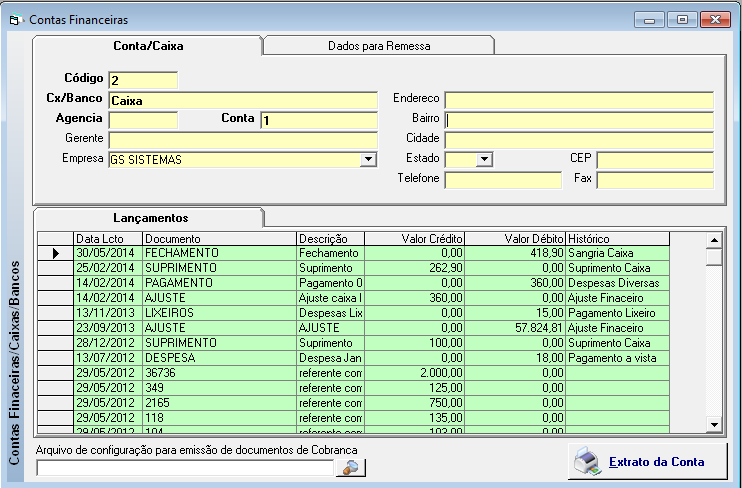Image resolution: width=742 pixels, height=488 pixels.
Task: Focus the Cx/Banco field containing Caixa
Action: [242, 100]
